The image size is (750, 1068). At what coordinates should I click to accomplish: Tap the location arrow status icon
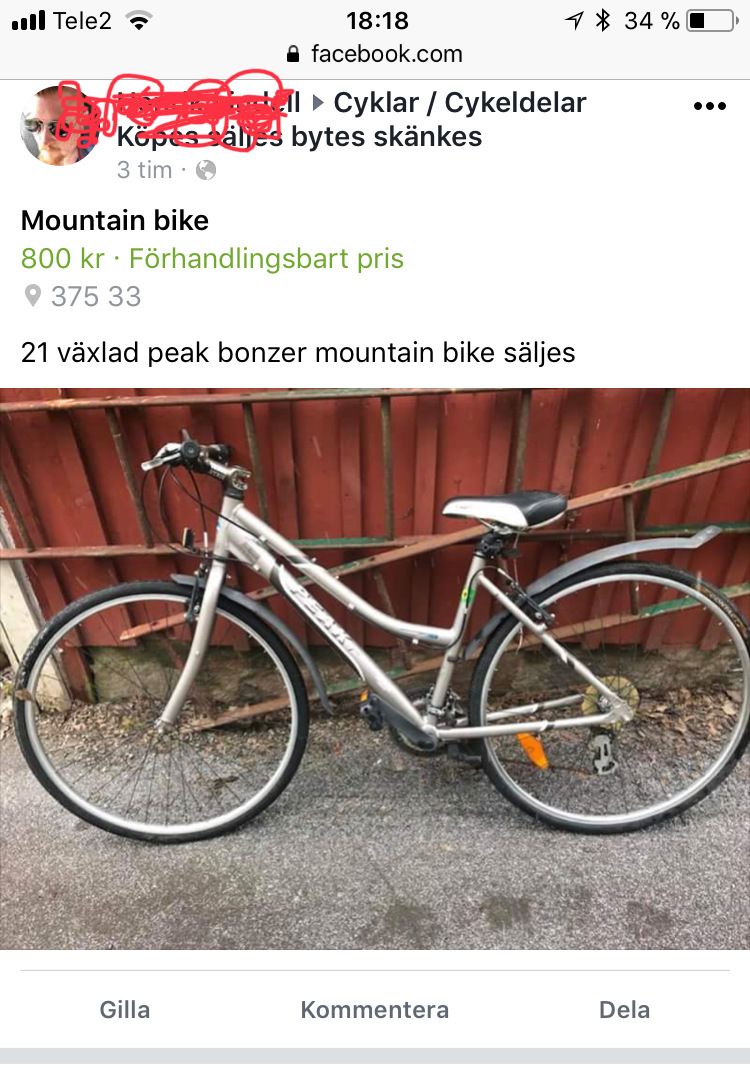coord(574,21)
